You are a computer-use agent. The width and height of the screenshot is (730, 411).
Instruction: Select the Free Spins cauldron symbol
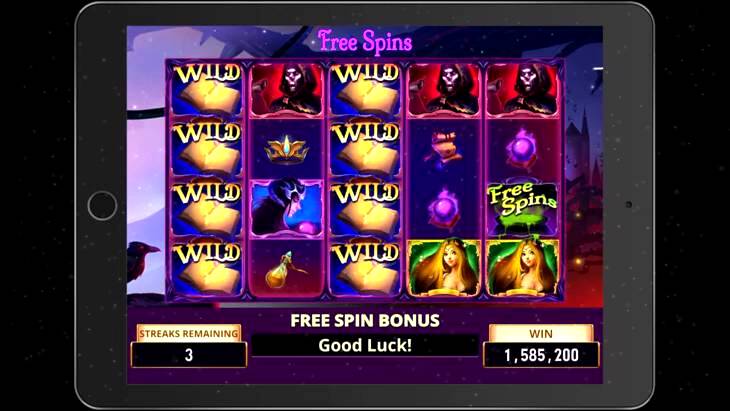tap(522, 208)
